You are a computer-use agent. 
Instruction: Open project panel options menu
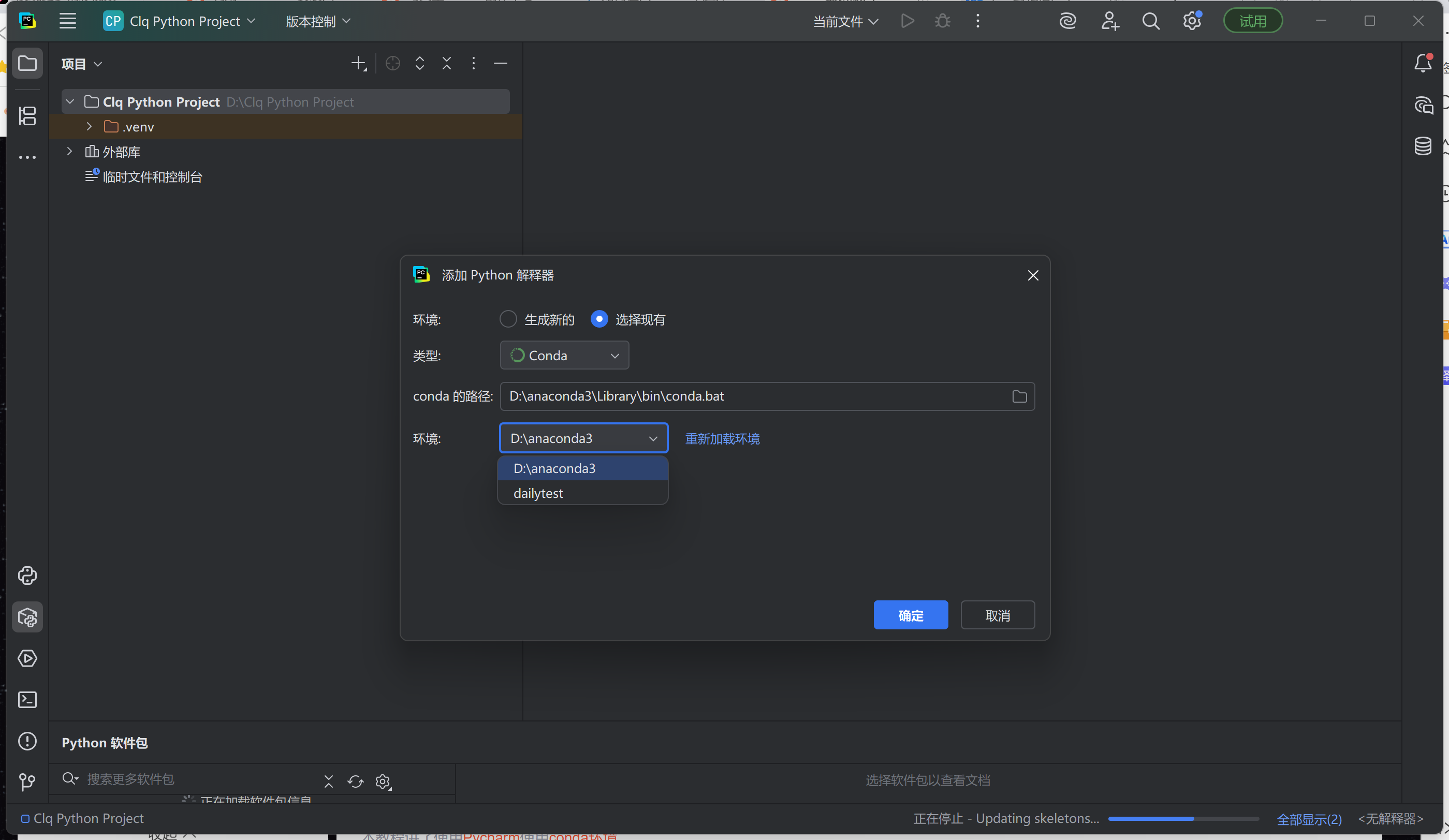(x=473, y=63)
